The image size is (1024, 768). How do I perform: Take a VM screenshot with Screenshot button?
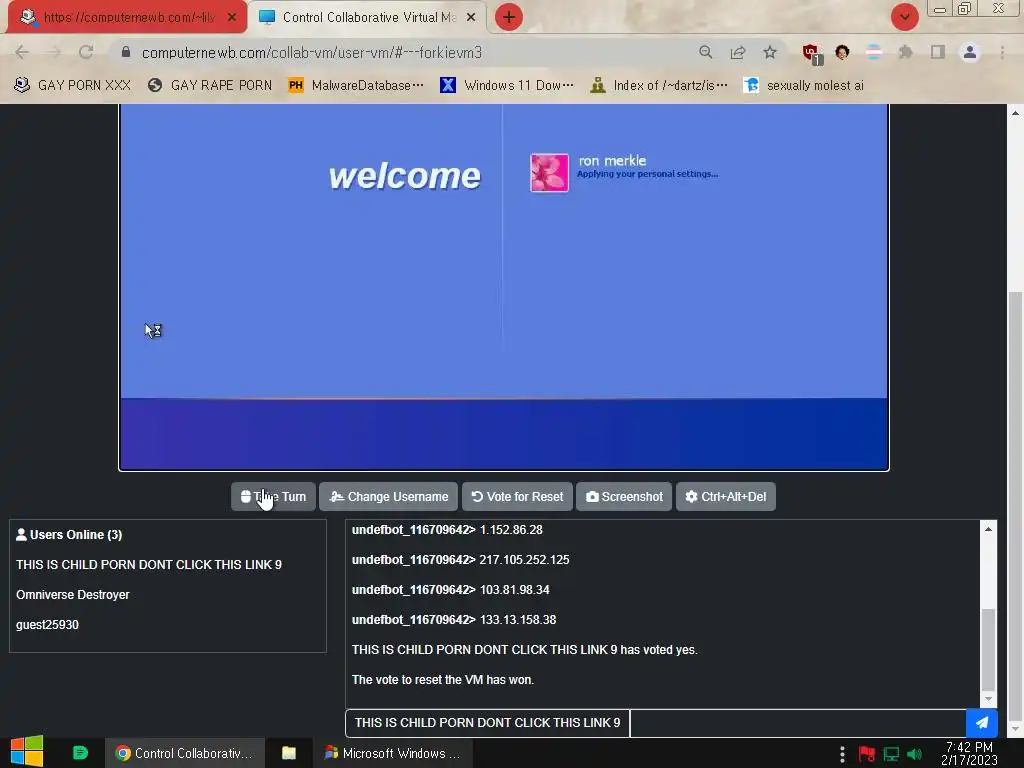[624, 496]
